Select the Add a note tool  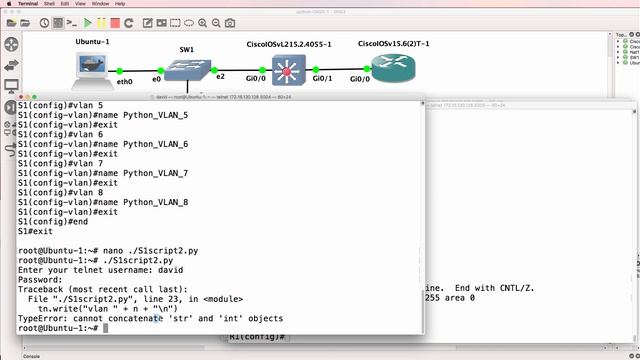(x=147, y=23)
